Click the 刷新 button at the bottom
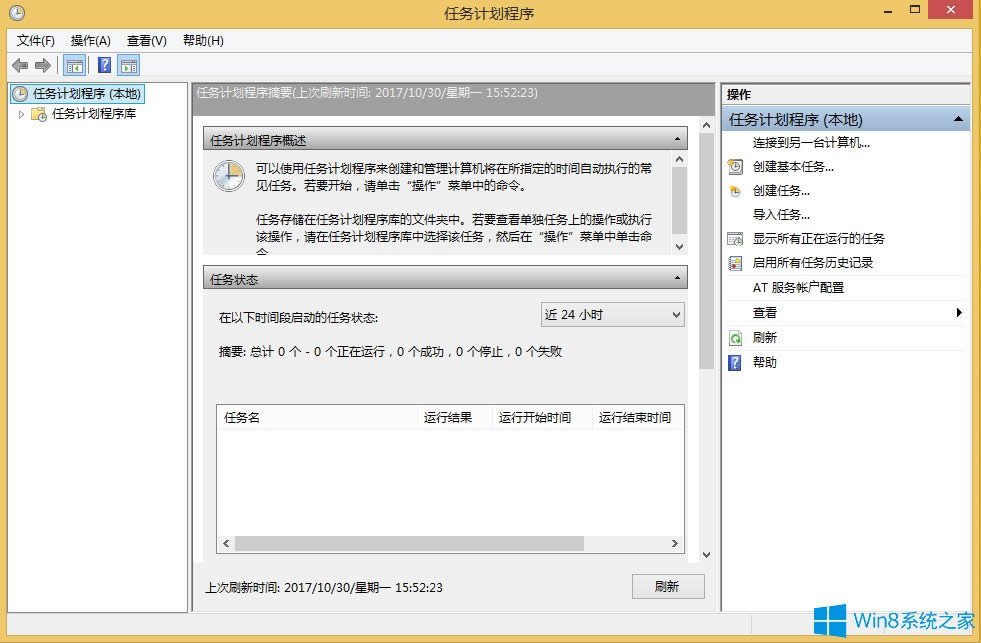The image size is (981, 643). click(667, 587)
